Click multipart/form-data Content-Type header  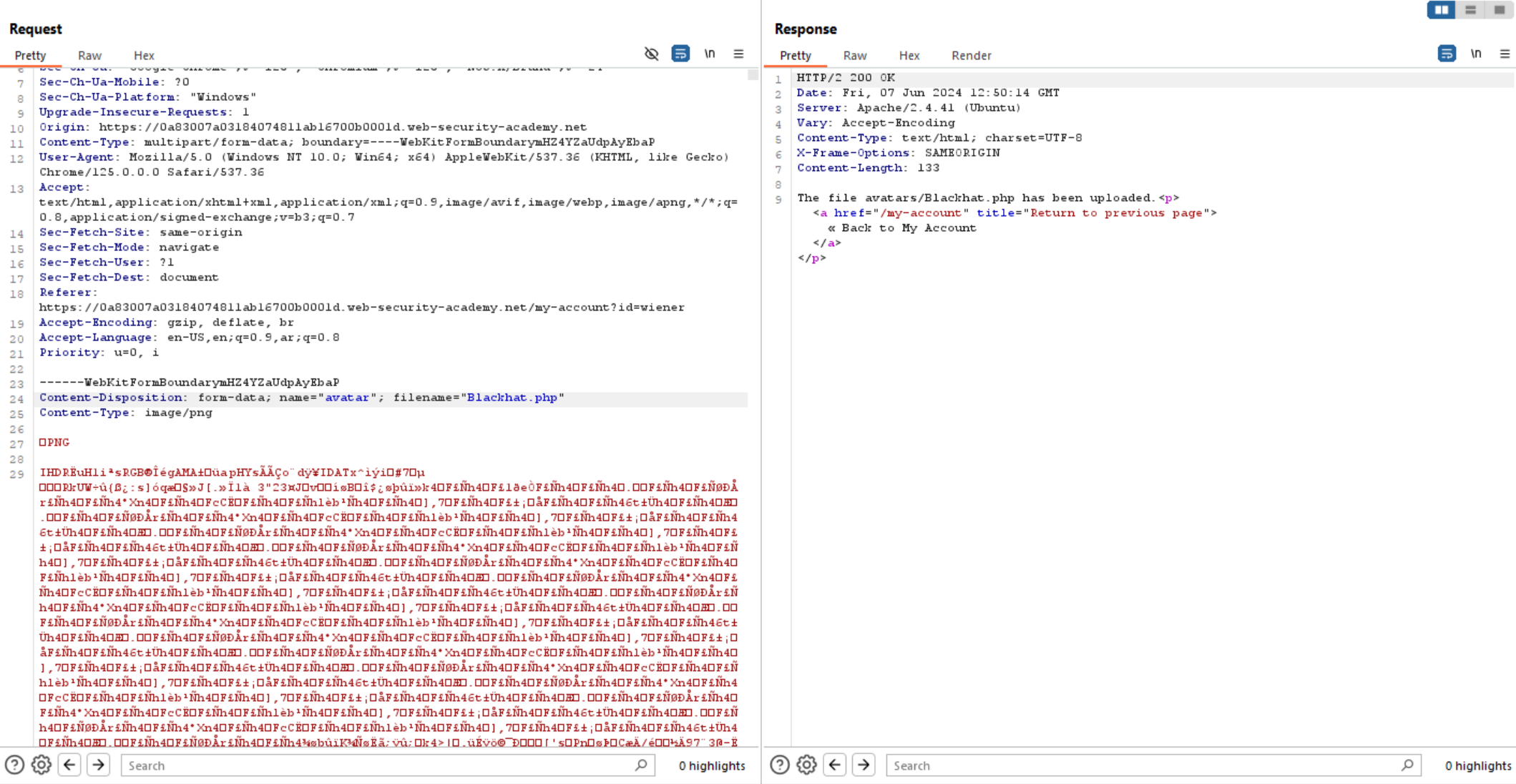(x=347, y=142)
